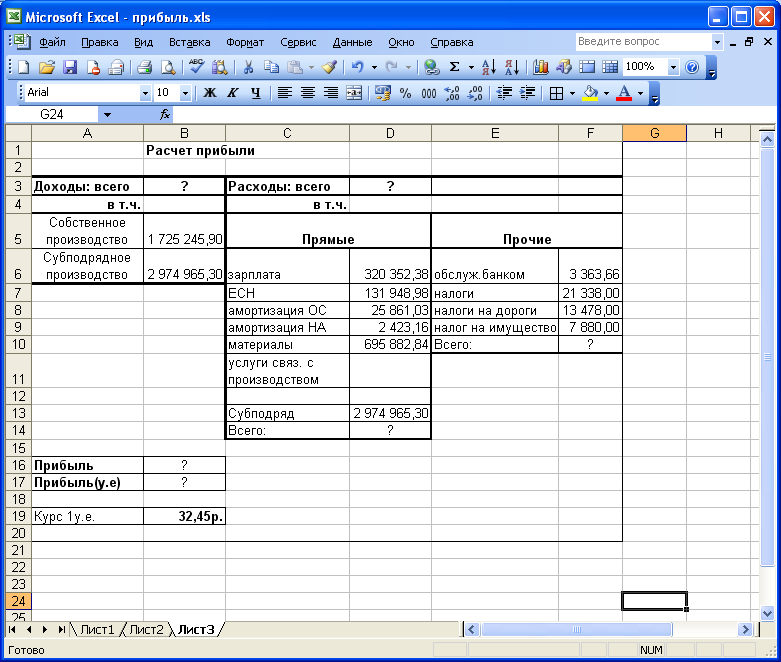Open the Файл menu
The image size is (781, 662).
[52, 42]
